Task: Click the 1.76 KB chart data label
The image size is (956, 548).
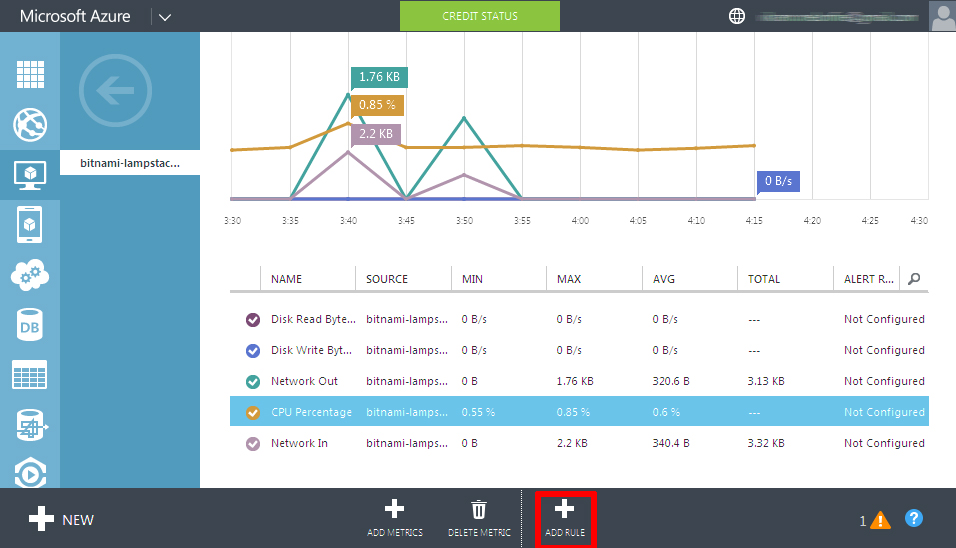Action: pyautogui.click(x=379, y=77)
